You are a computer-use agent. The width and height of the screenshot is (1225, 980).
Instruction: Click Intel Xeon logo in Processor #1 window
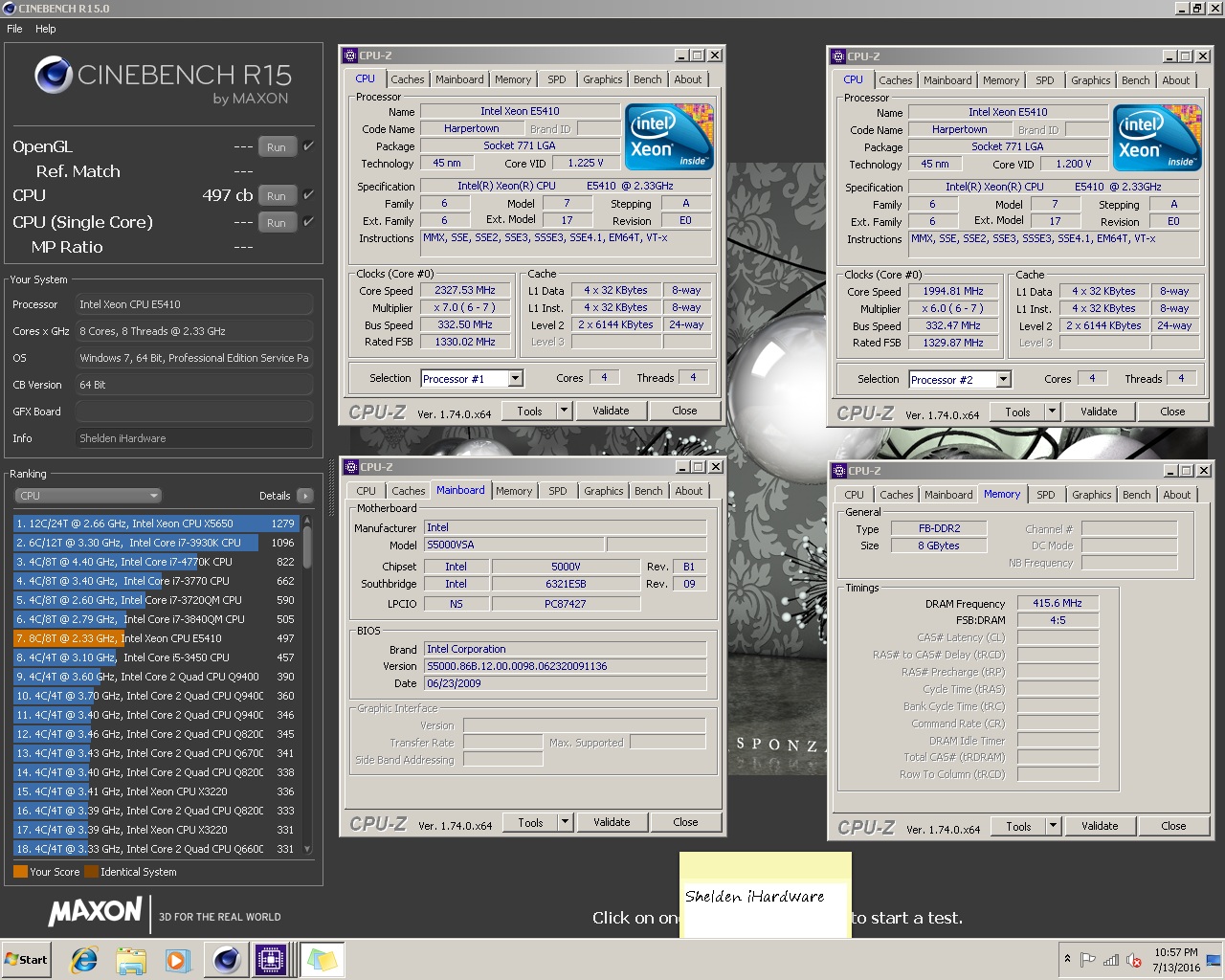point(670,137)
